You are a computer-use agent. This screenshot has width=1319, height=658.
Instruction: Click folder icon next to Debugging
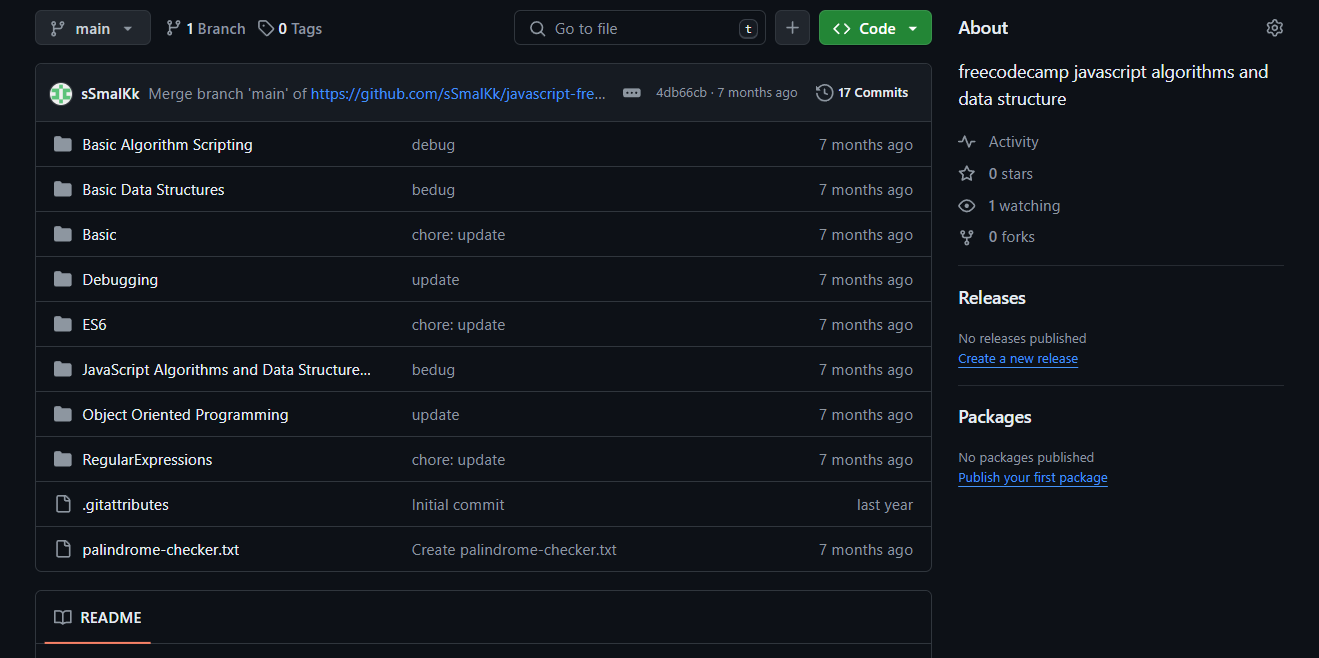pos(63,279)
